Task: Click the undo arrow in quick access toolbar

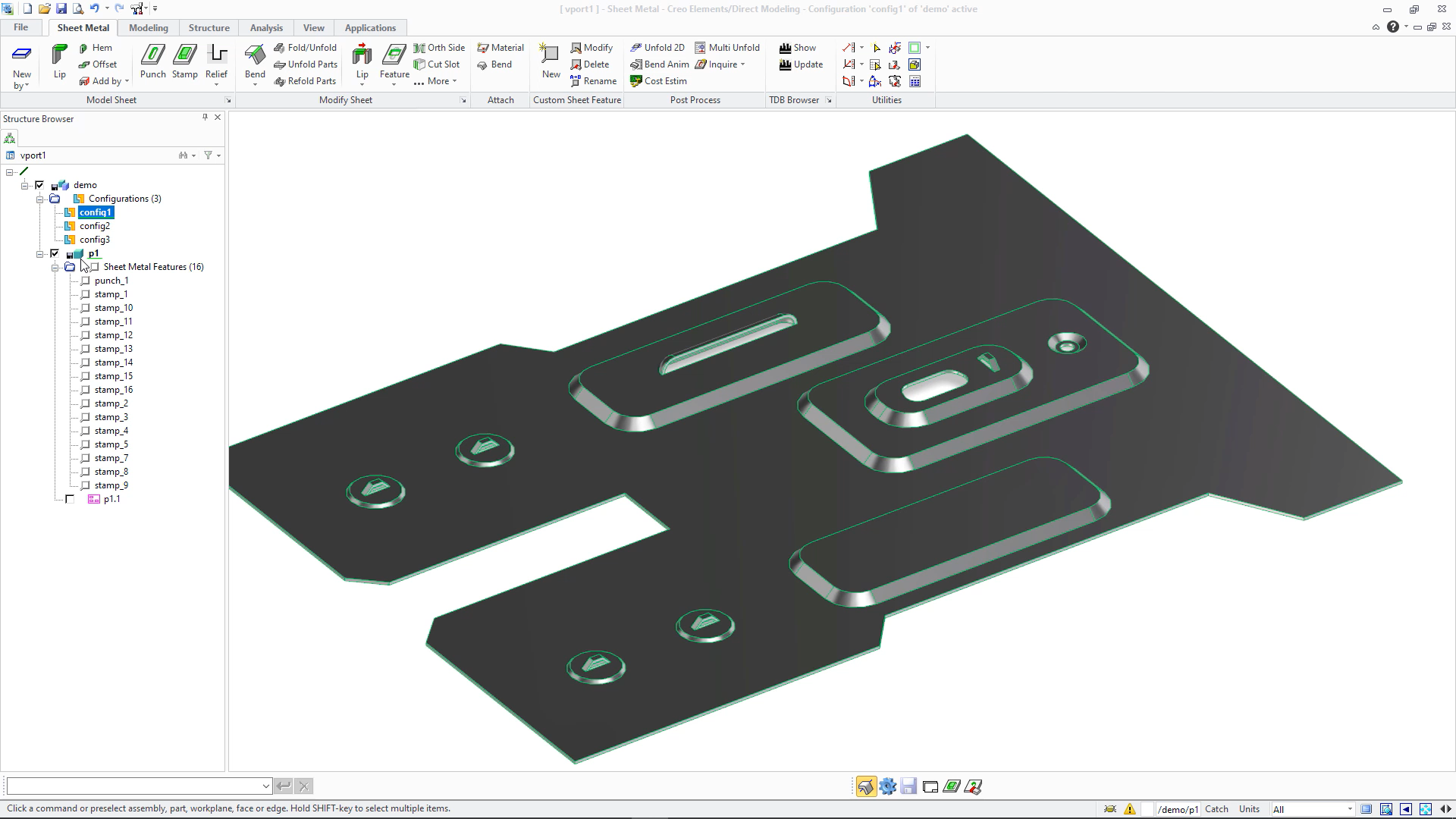Action: click(95, 8)
